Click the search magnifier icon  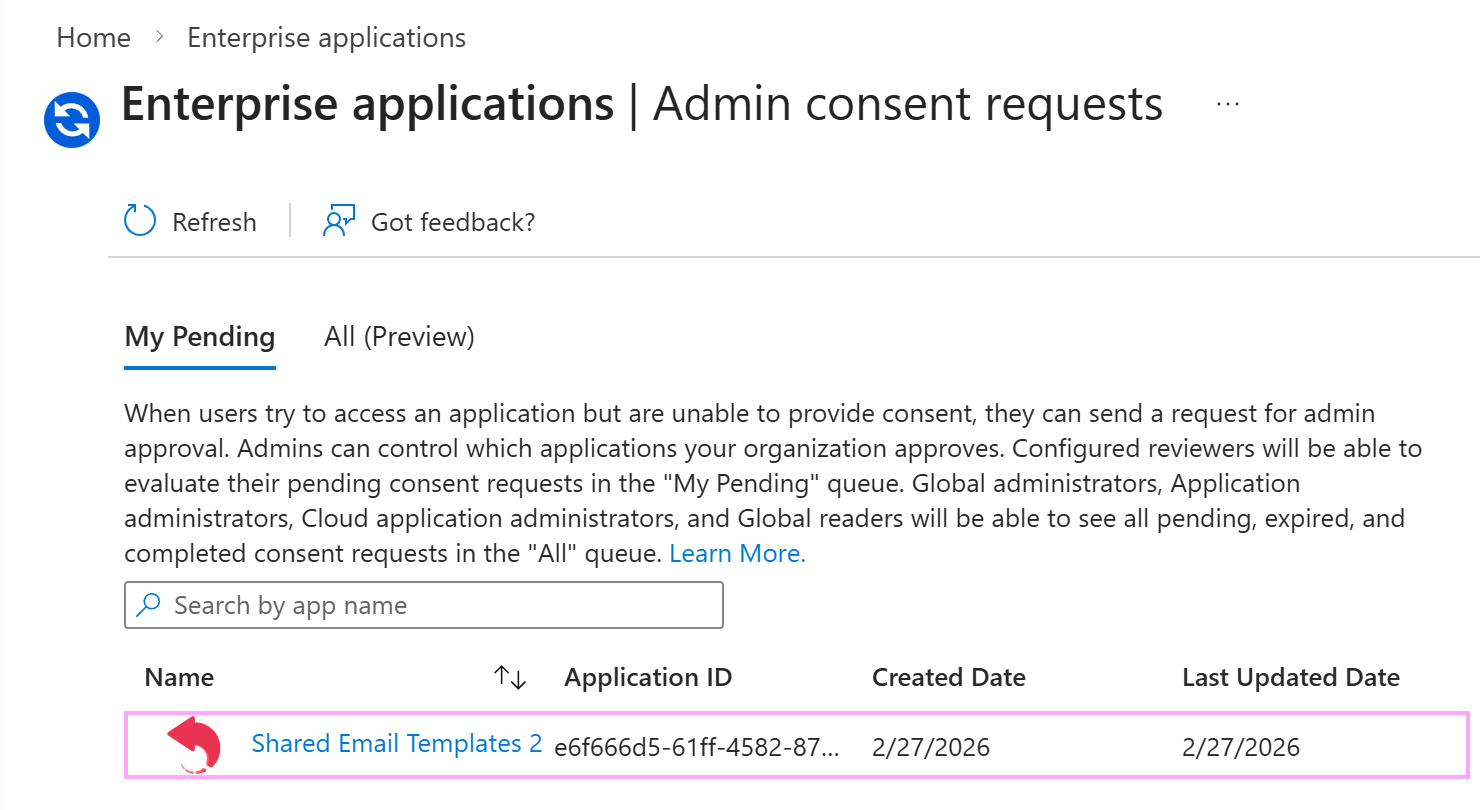tap(149, 605)
